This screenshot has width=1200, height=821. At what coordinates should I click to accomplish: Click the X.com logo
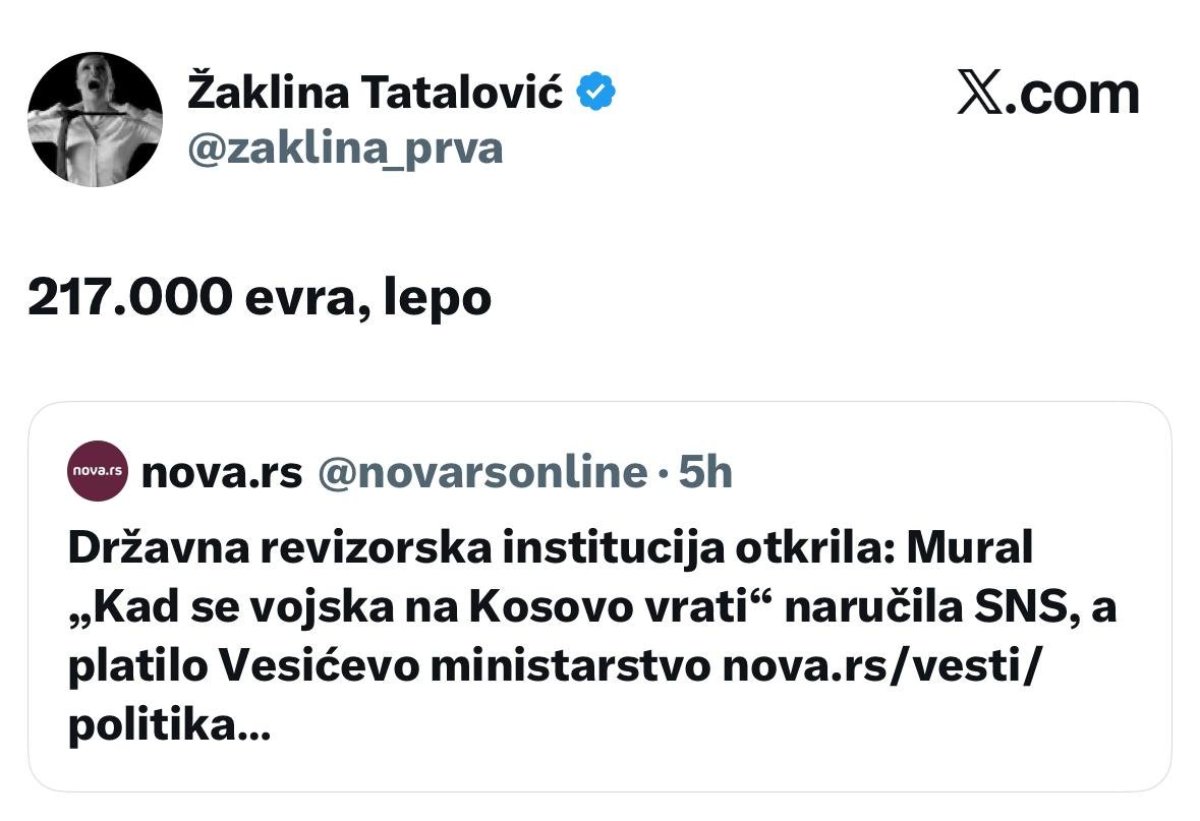pos(1048,95)
